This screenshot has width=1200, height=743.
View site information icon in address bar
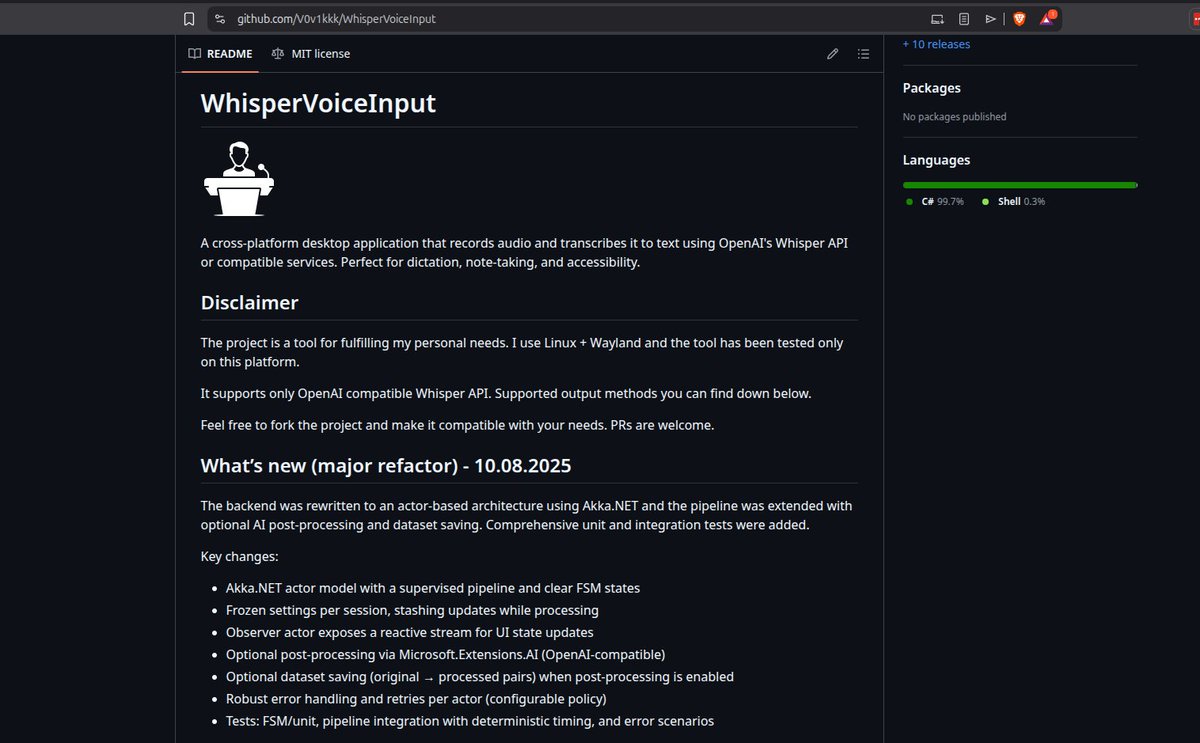click(220, 18)
